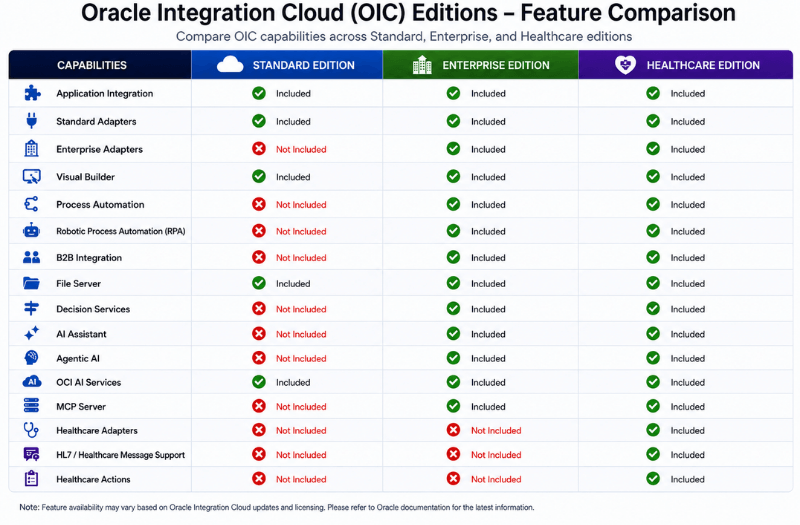800x525 pixels.
Task: Click the 'Visual Builder' row label
Action: pos(85,177)
